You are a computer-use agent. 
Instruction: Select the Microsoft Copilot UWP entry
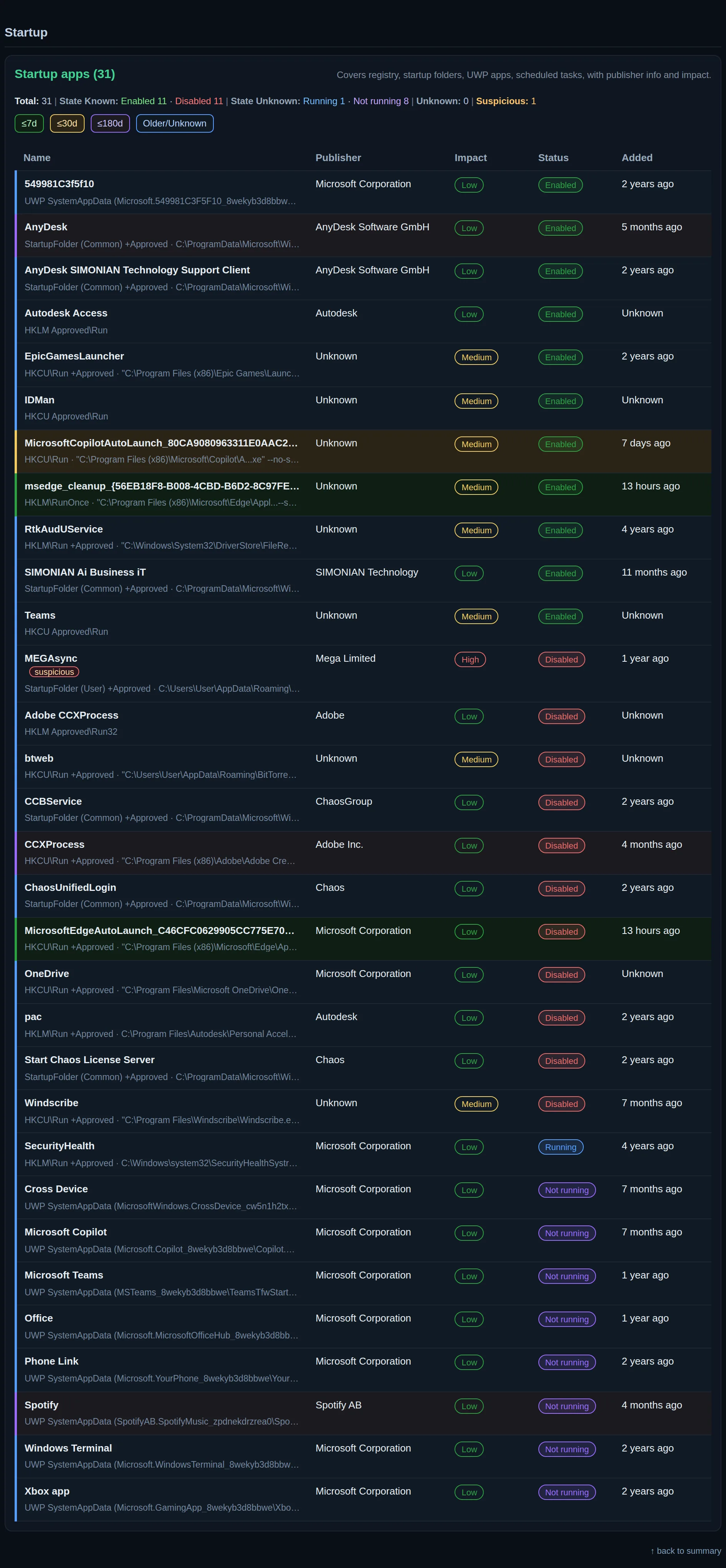(x=65, y=1232)
